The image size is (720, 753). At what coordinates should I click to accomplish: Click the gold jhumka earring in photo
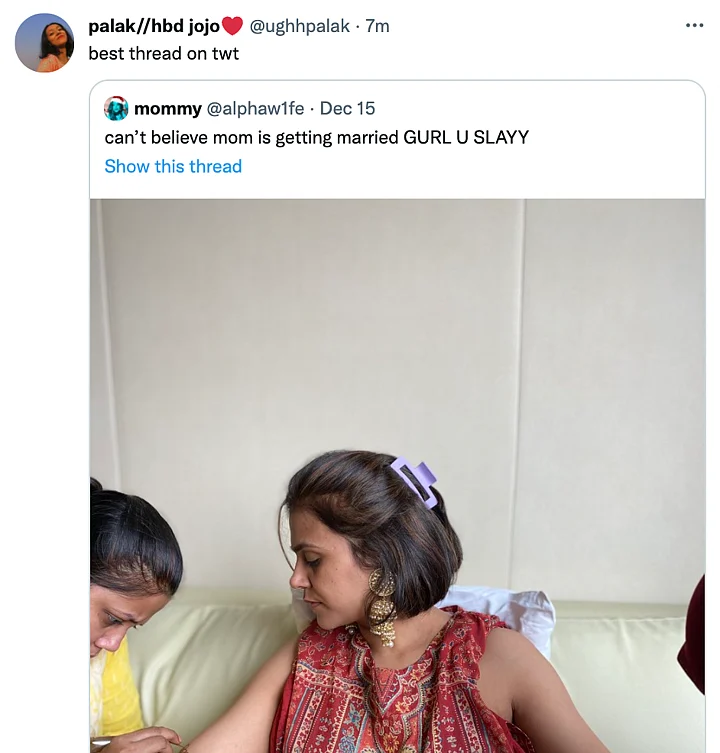click(381, 605)
